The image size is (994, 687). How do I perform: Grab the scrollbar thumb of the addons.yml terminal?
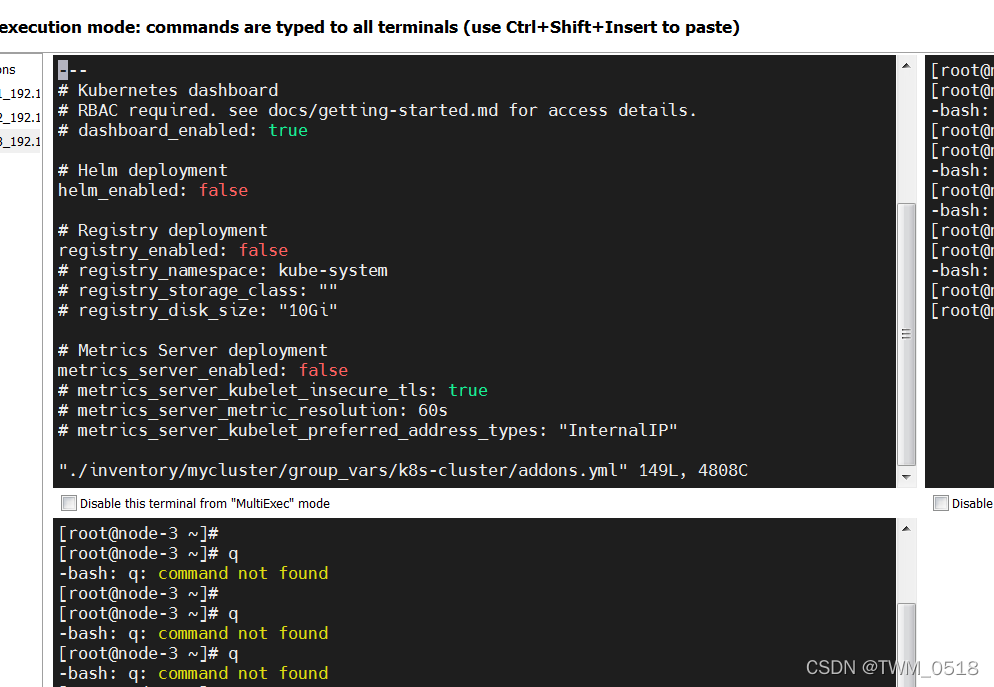click(906, 330)
